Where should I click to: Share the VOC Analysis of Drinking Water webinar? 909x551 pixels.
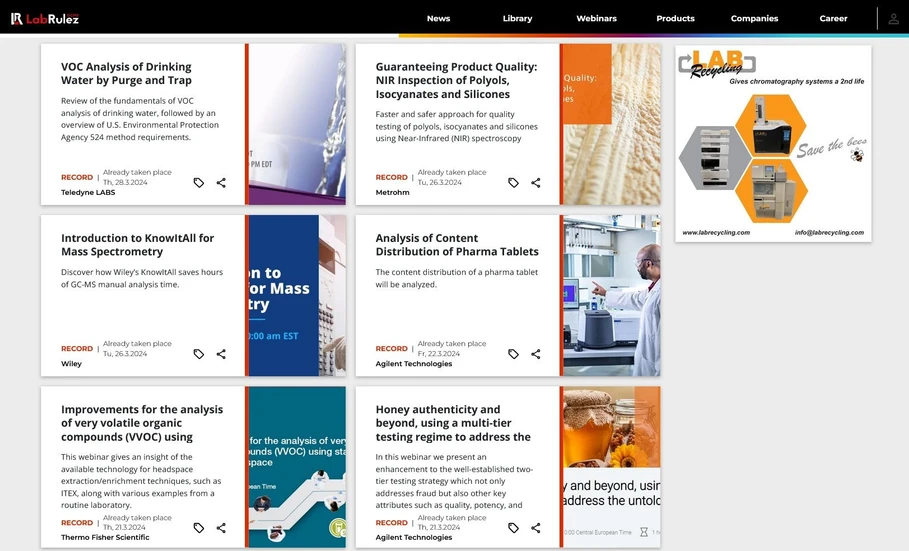(221, 183)
